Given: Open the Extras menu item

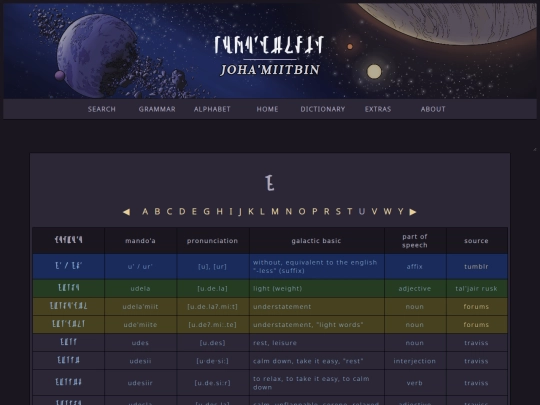Looking at the screenshot, I should [x=378, y=109].
